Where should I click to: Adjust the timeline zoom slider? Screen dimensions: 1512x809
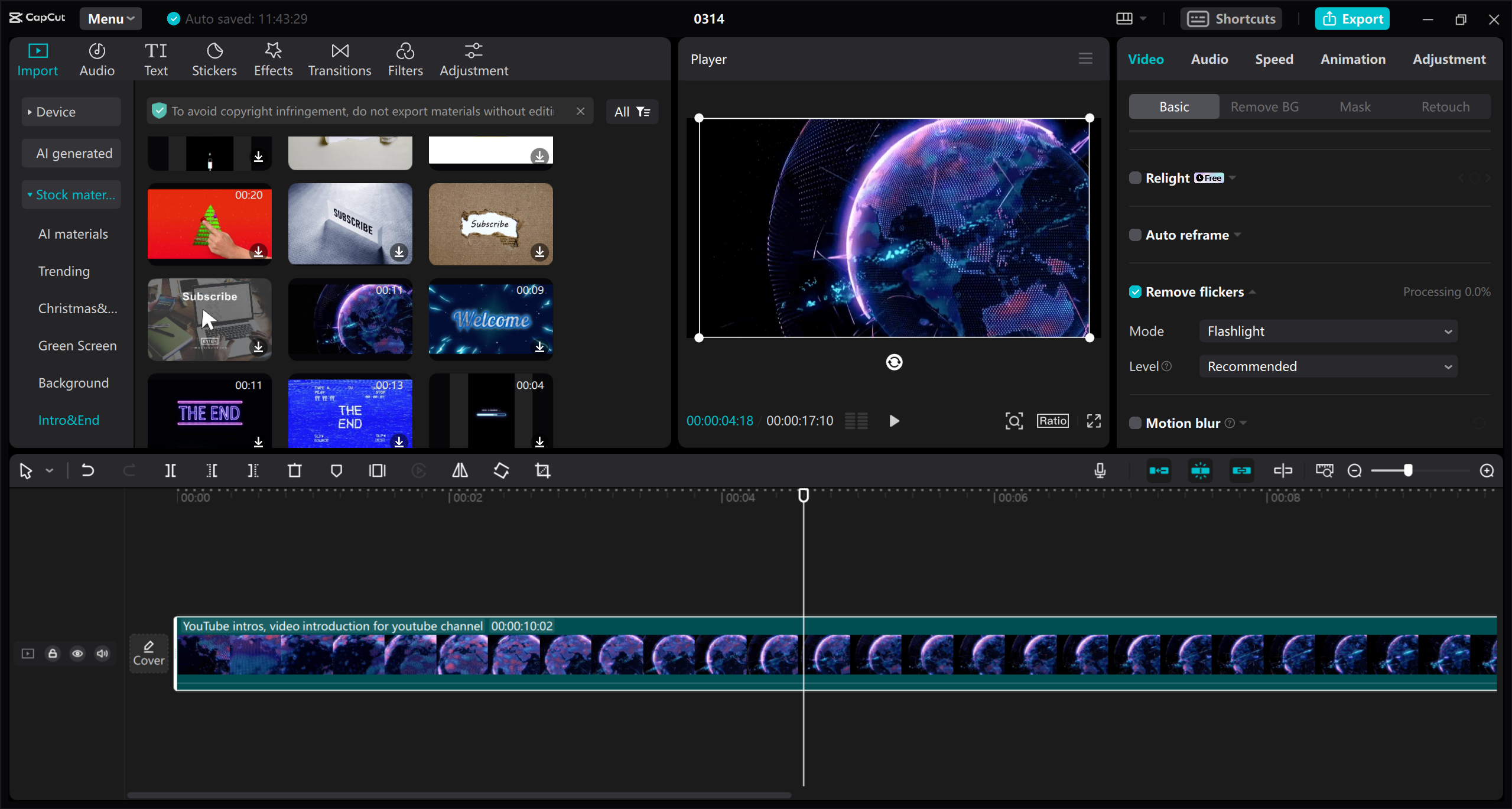[x=1409, y=470]
